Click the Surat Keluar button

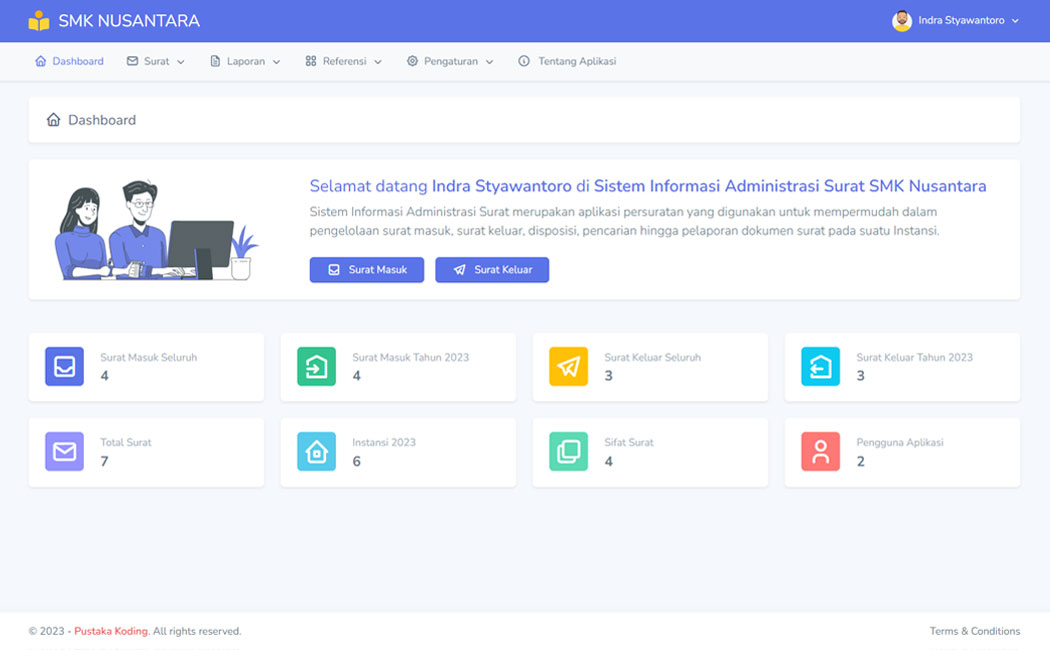[x=492, y=269]
